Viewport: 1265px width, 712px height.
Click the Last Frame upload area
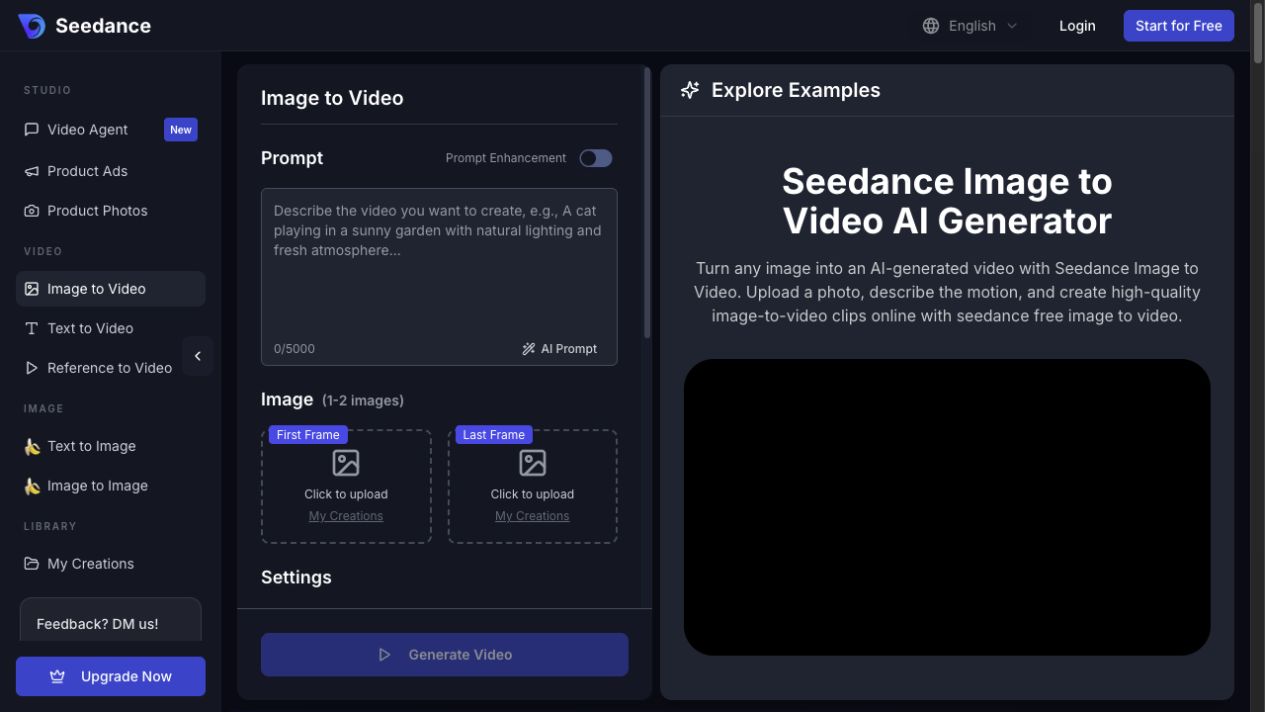click(x=533, y=487)
